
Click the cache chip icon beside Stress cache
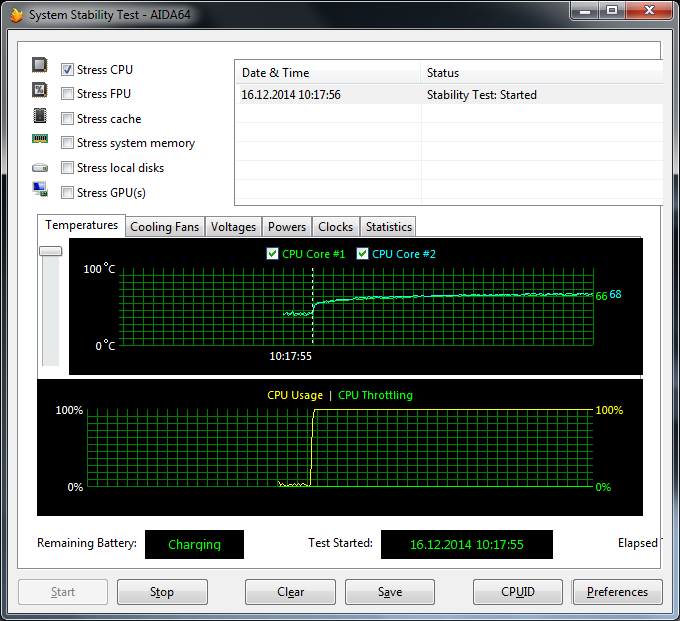click(x=39, y=116)
